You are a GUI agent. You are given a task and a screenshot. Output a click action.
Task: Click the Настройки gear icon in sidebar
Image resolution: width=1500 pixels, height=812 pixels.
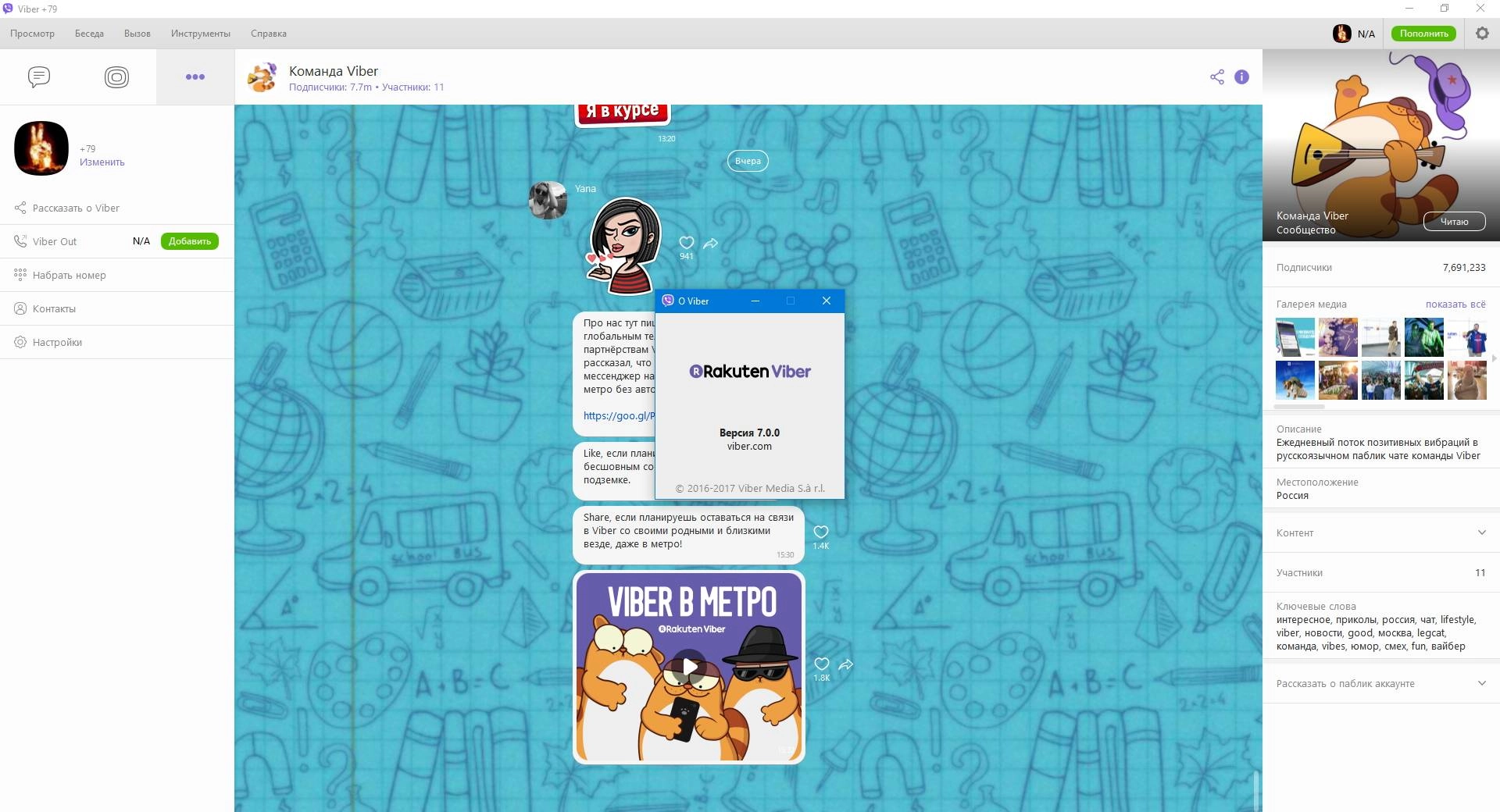[x=20, y=342]
